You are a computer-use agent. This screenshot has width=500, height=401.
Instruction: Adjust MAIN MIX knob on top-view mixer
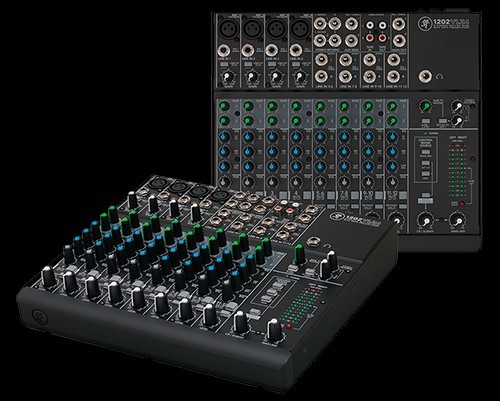pos(457,220)
